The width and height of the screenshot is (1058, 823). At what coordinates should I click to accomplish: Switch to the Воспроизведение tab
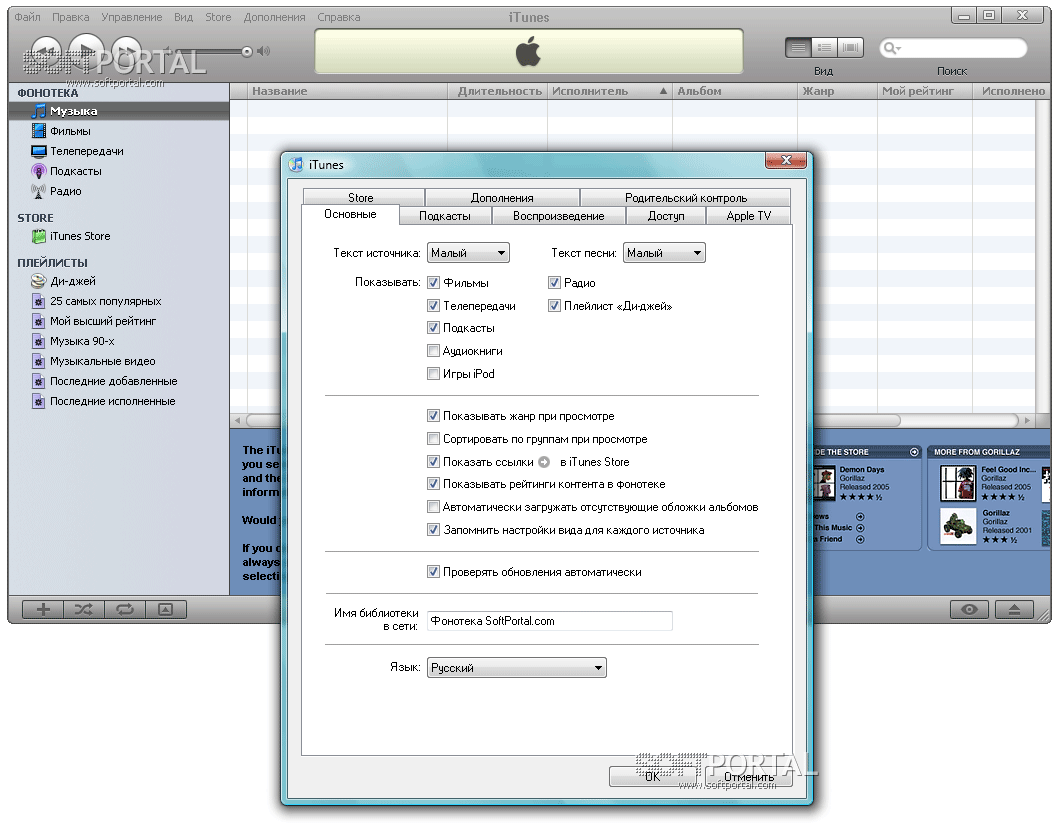559,216
